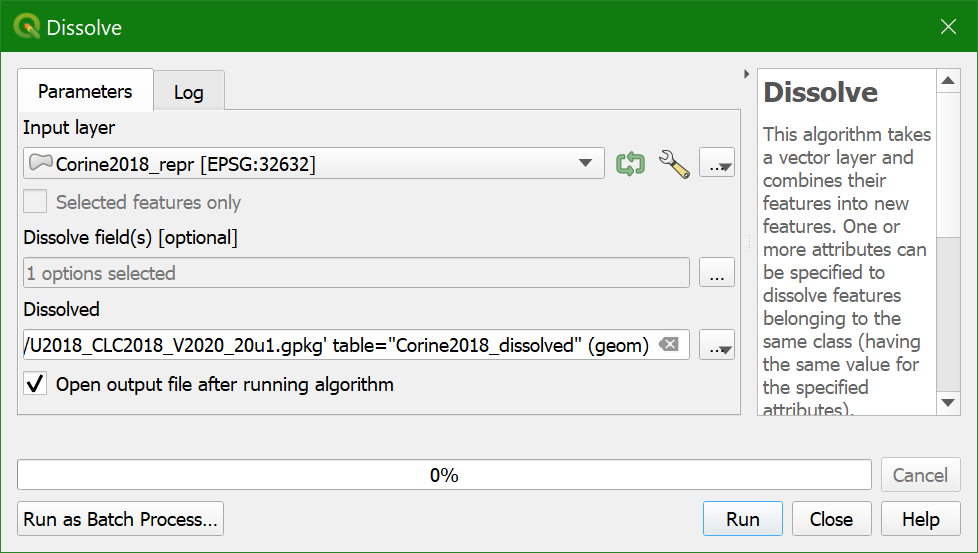Close the Dissolve dialog with X

948,27
